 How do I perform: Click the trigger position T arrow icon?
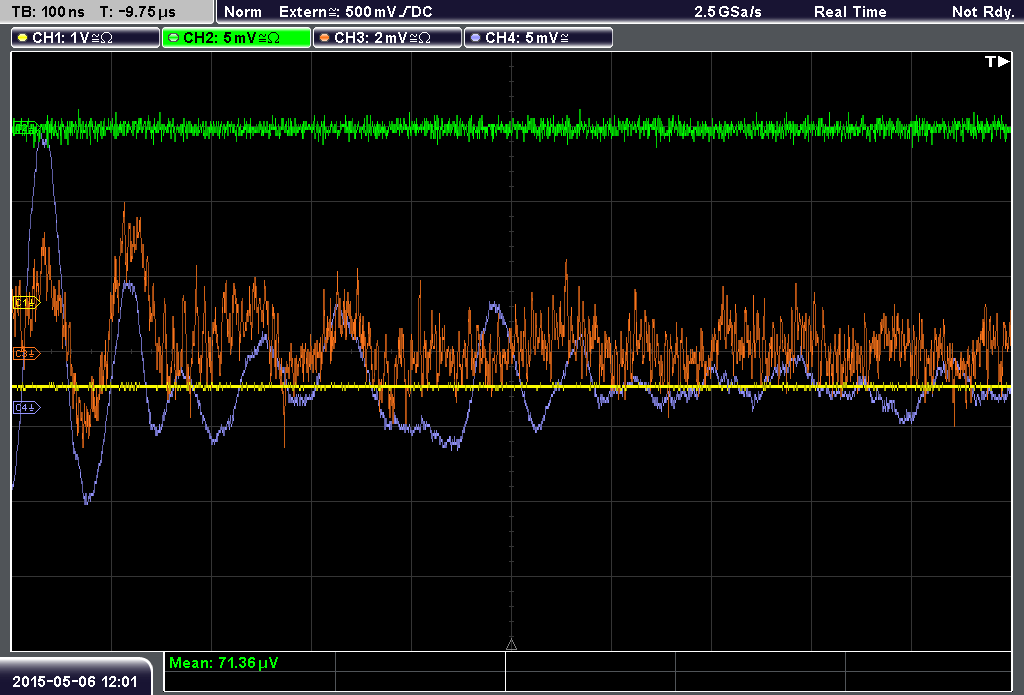pyautogui.click(x=997, y=61)
